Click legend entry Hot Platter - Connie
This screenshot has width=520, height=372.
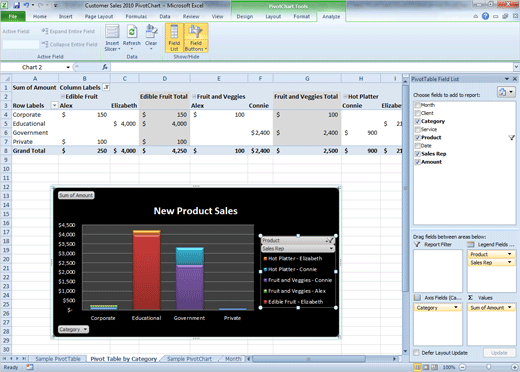pyautogui.click(x=292, y=269)
